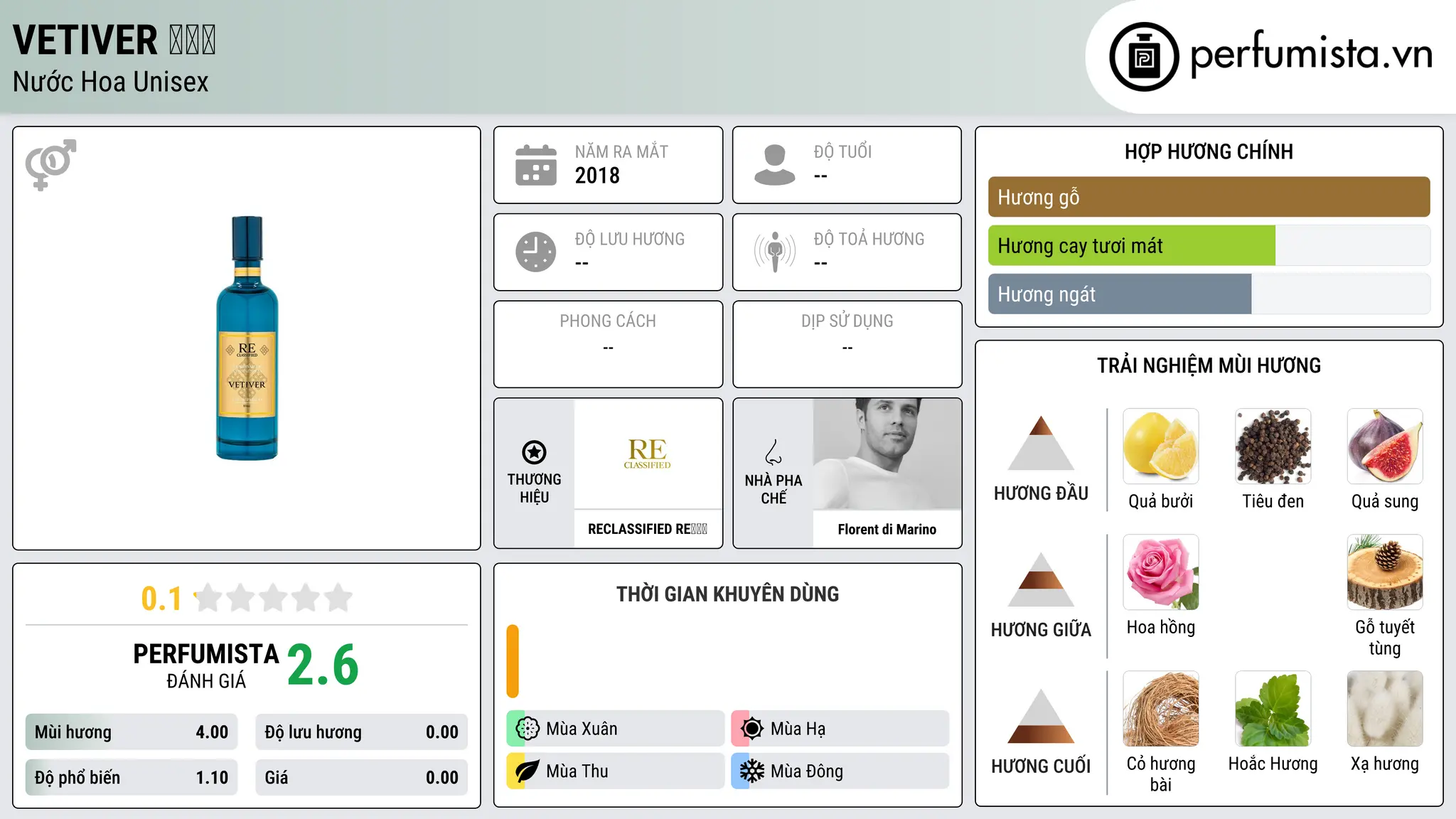Select the Mùa Đông season label
The image size is (1456, 819).
point(807,771)
